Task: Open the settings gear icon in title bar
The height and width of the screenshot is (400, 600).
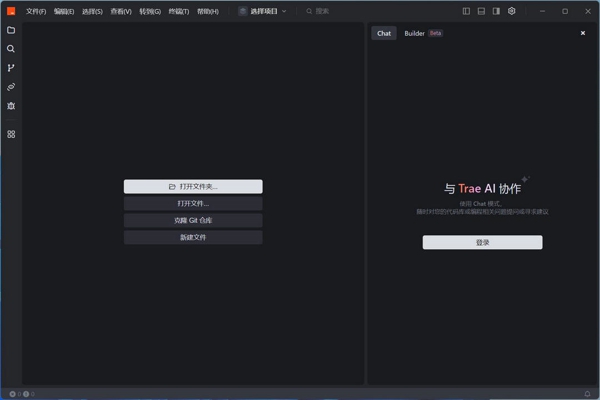Action: point(511,11)
